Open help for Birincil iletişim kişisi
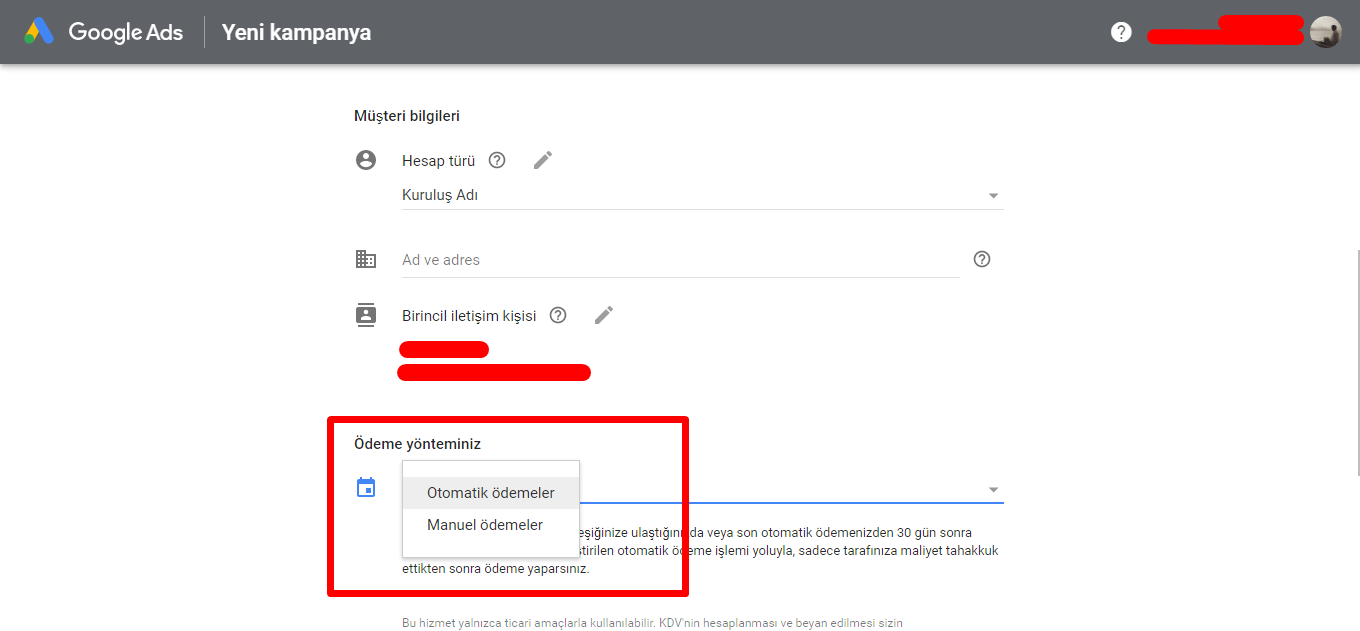 [558, 315]
